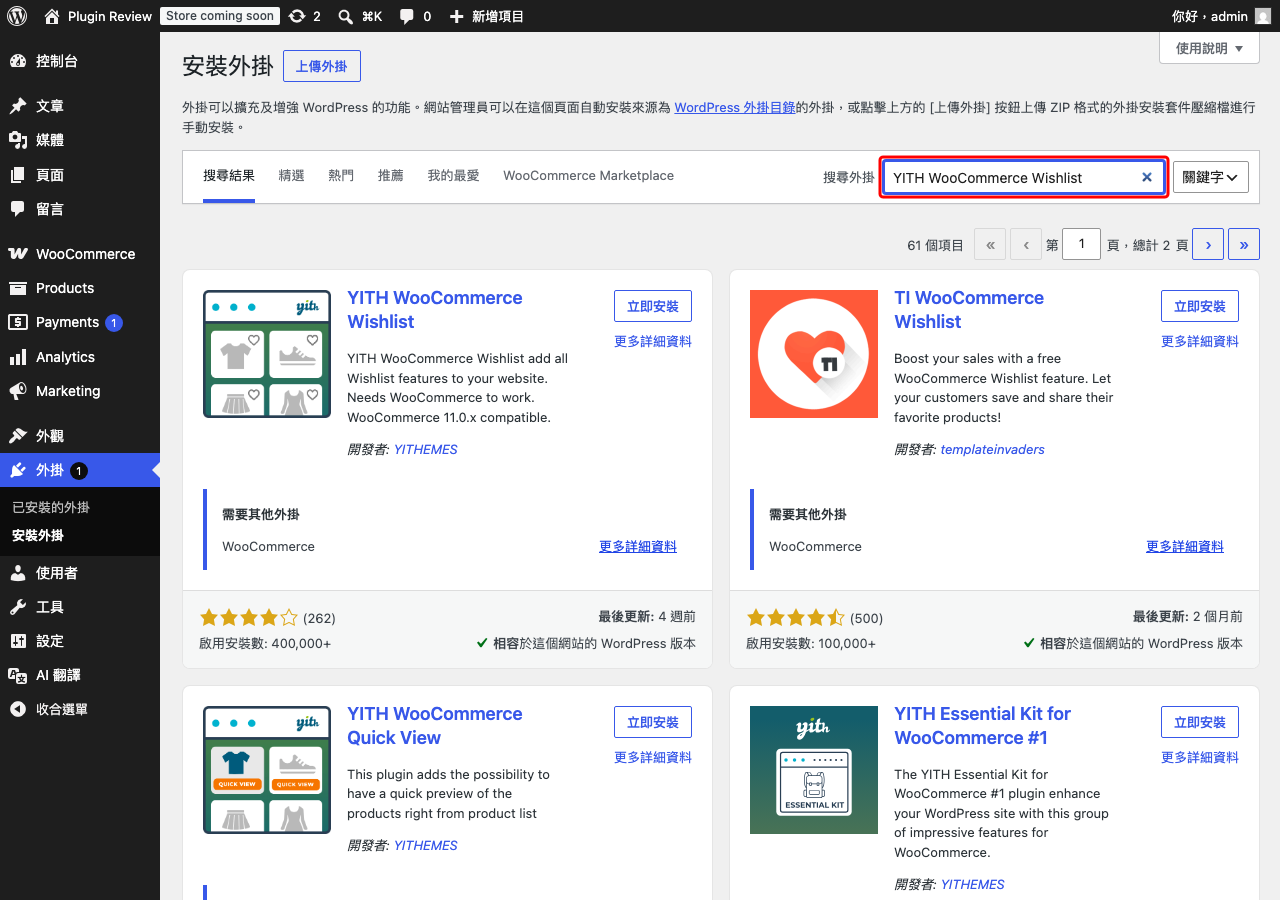Open the WordPress 外掛目錄 link
The image size is (1280, 900).
(x=735, y=107)
